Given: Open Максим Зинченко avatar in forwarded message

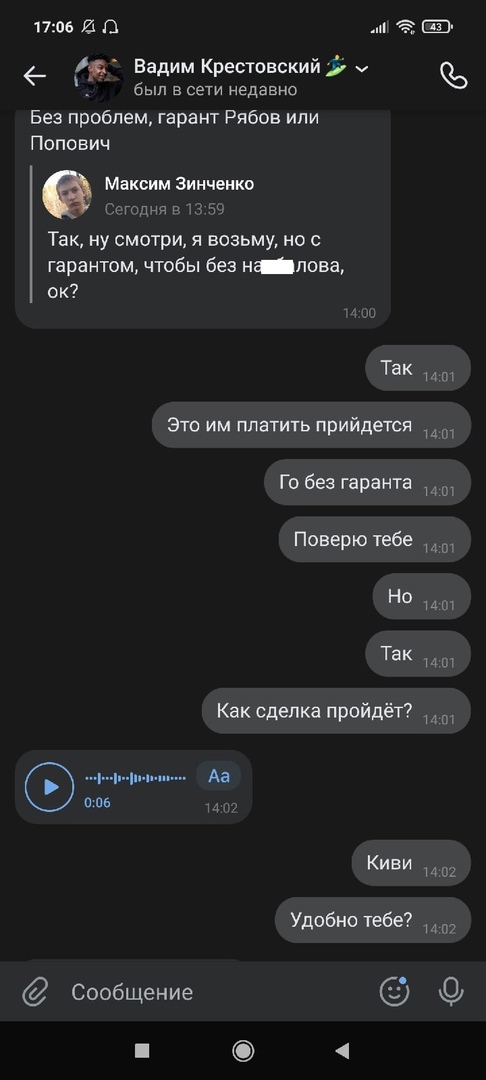Looking at the screenshot, I should coord(67,194).
